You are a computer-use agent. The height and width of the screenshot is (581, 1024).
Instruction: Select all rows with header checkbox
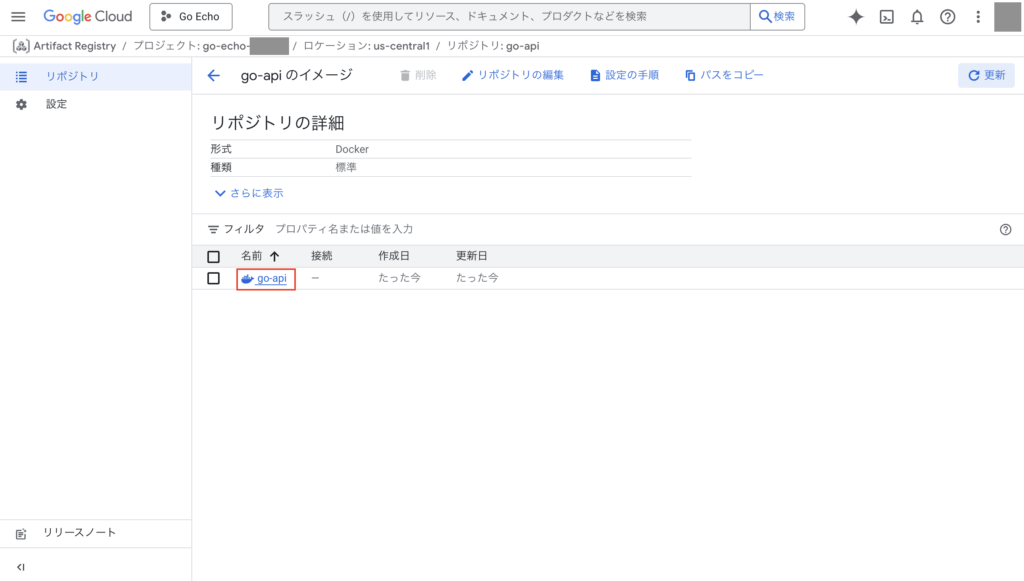(x=213, y=257)
